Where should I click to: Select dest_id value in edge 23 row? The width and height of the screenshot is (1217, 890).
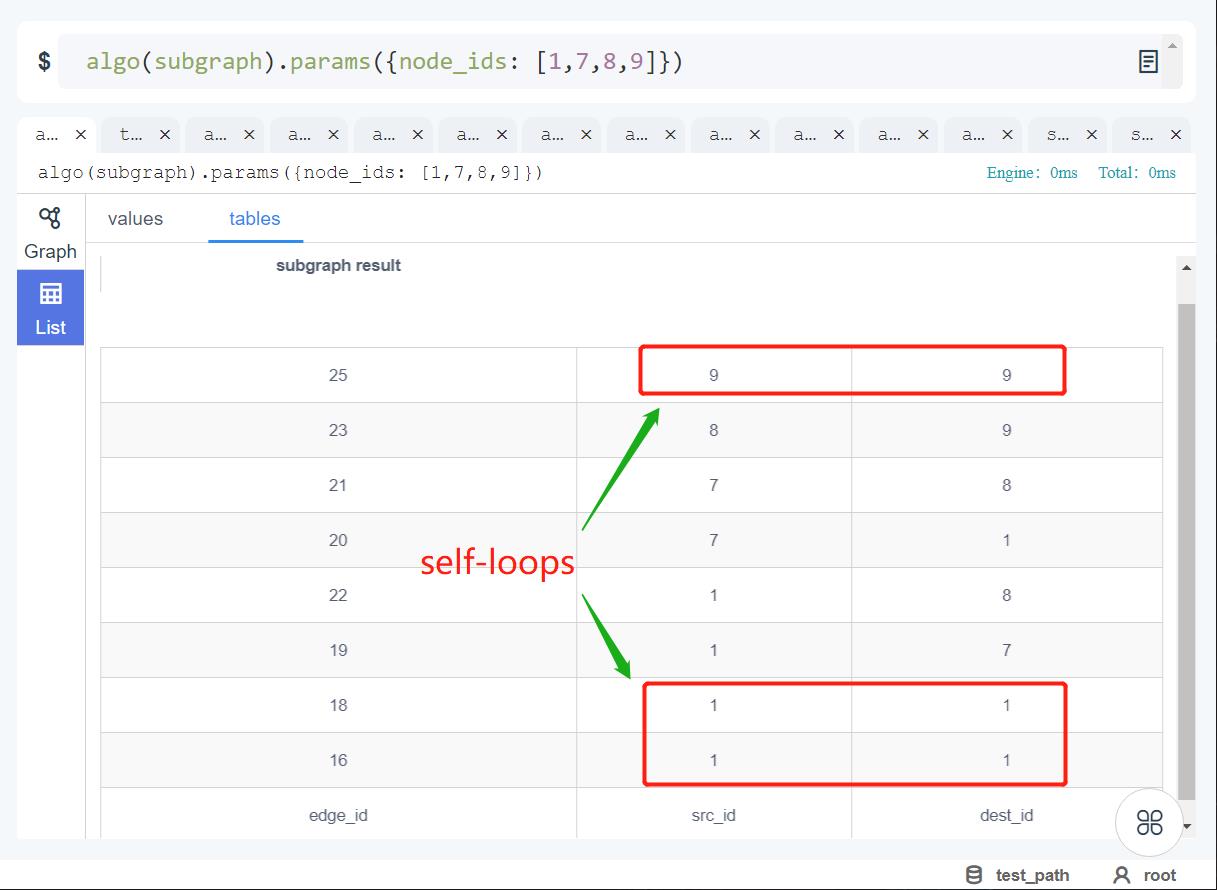tap(1006, 430)
